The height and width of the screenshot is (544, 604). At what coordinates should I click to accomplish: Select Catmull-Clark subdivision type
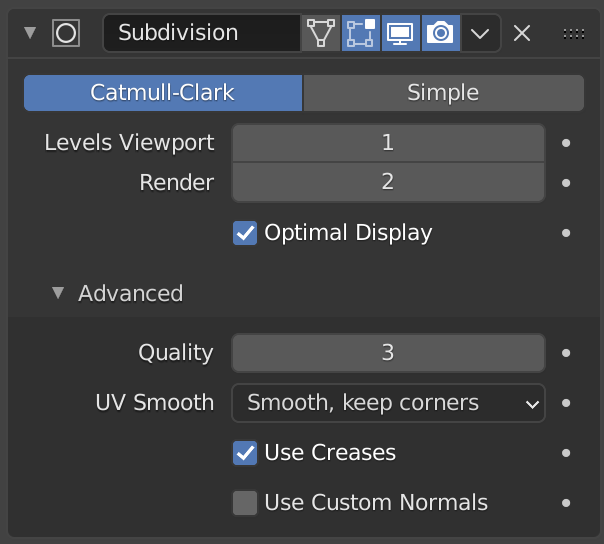(x=163, y=93)
